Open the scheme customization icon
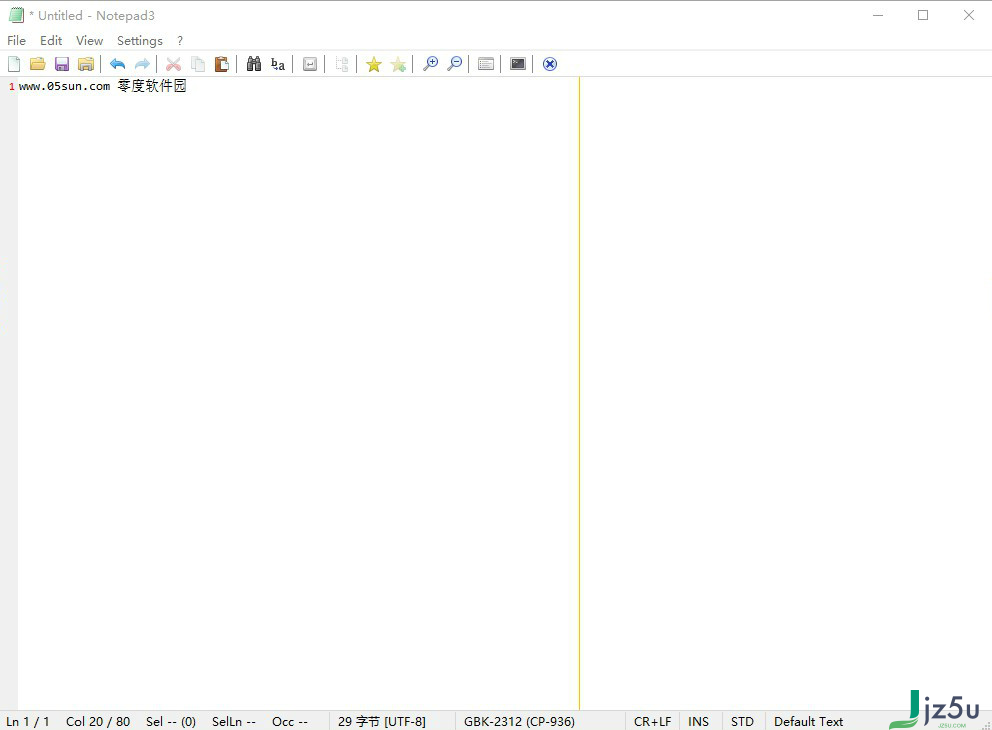Viewport: 992px width, 730px height. [486, 64]
